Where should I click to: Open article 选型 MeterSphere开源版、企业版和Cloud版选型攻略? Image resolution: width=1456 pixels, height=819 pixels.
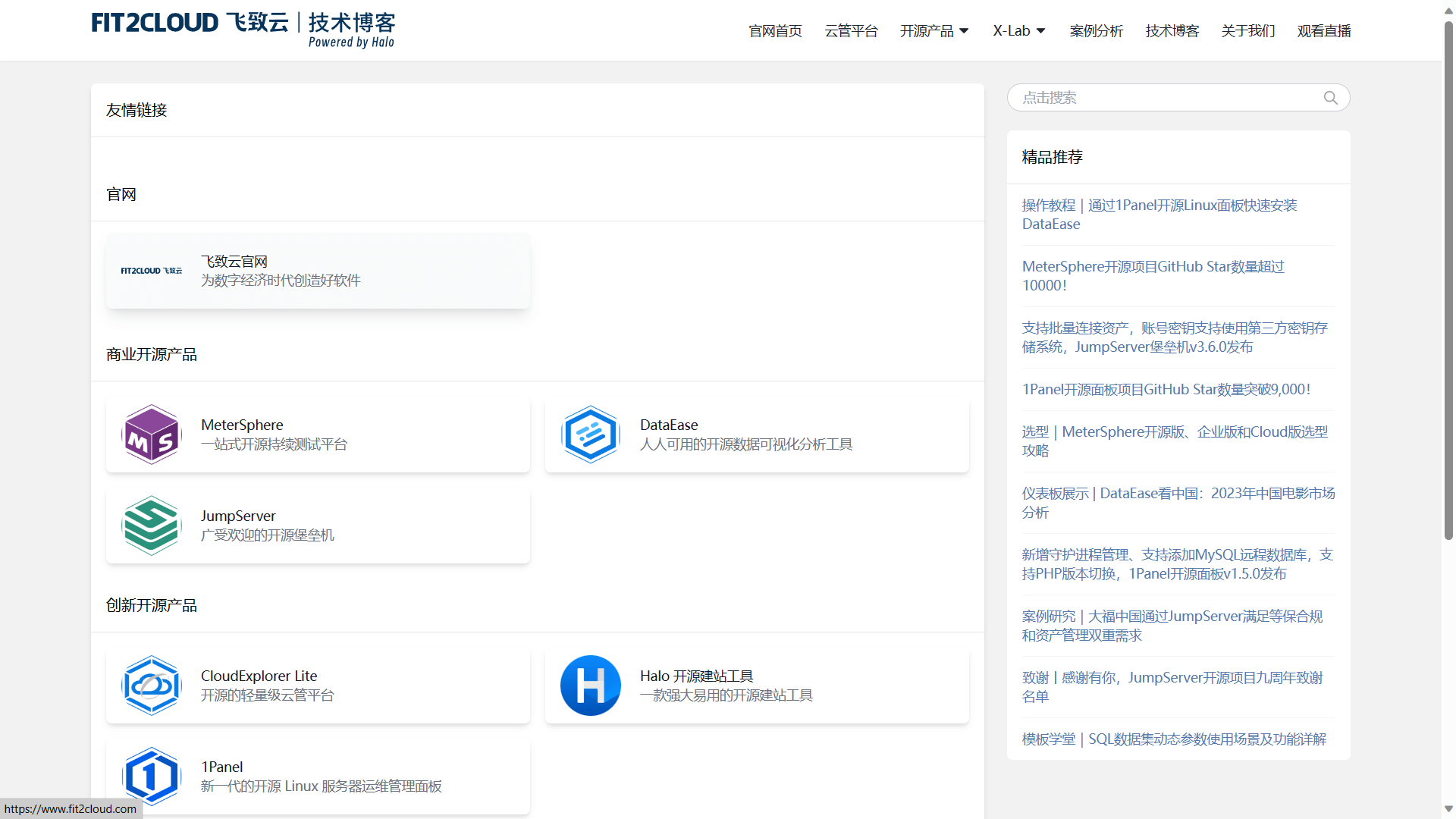tap(1175, 441)
